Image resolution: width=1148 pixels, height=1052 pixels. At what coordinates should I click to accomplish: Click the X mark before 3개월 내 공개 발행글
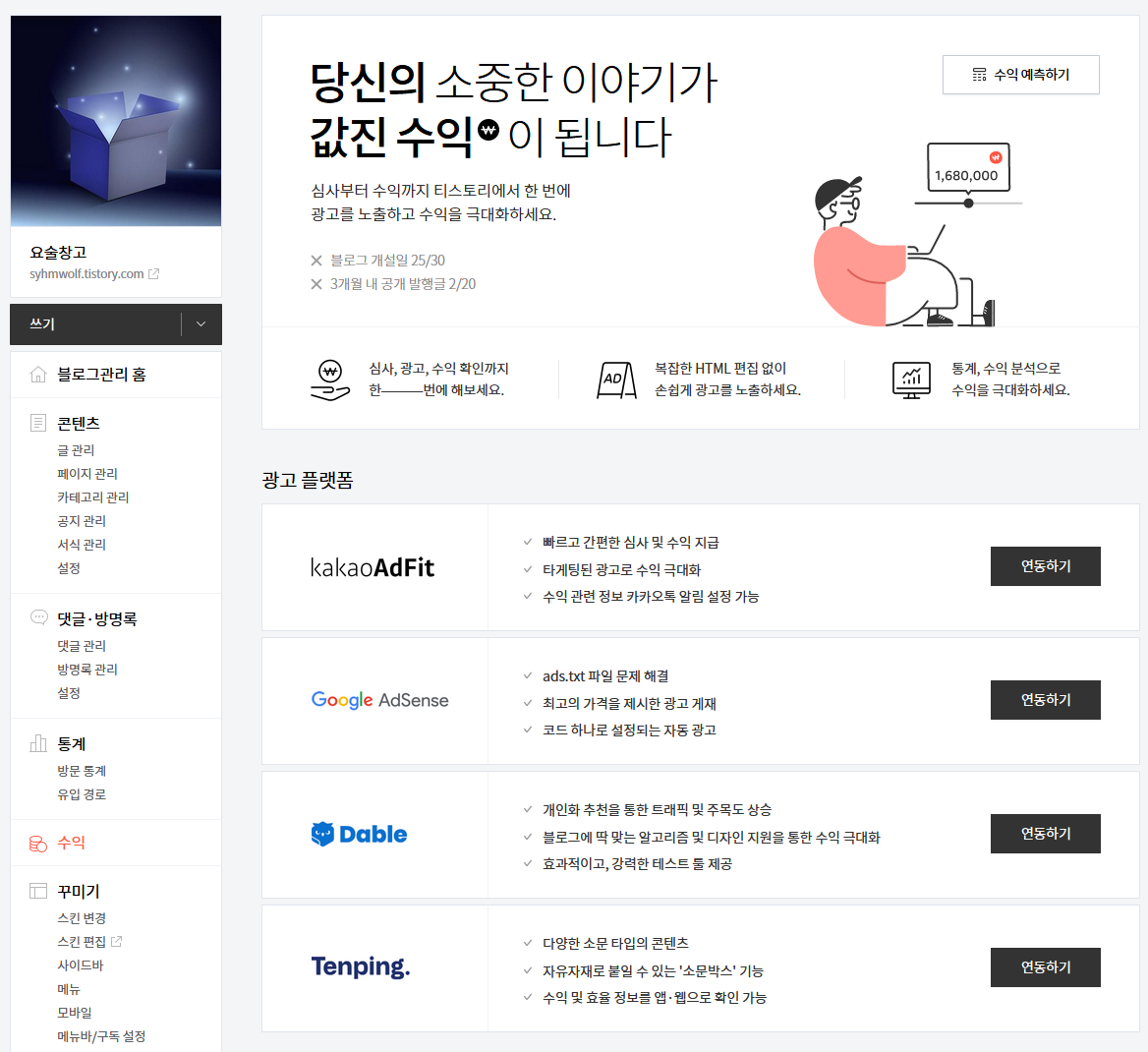(x=316, y=284)
